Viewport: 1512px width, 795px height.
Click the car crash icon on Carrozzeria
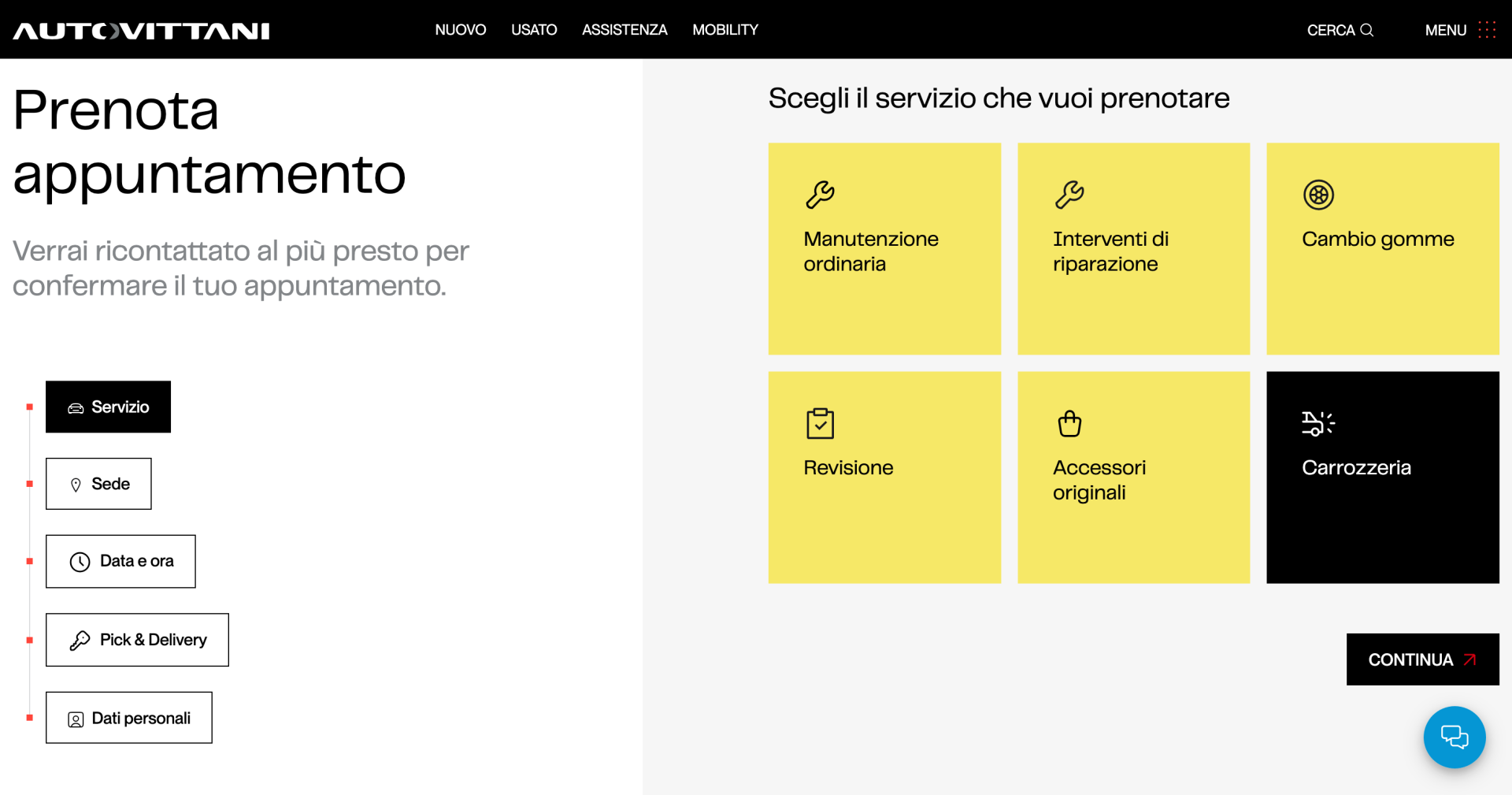[1318, 423]
